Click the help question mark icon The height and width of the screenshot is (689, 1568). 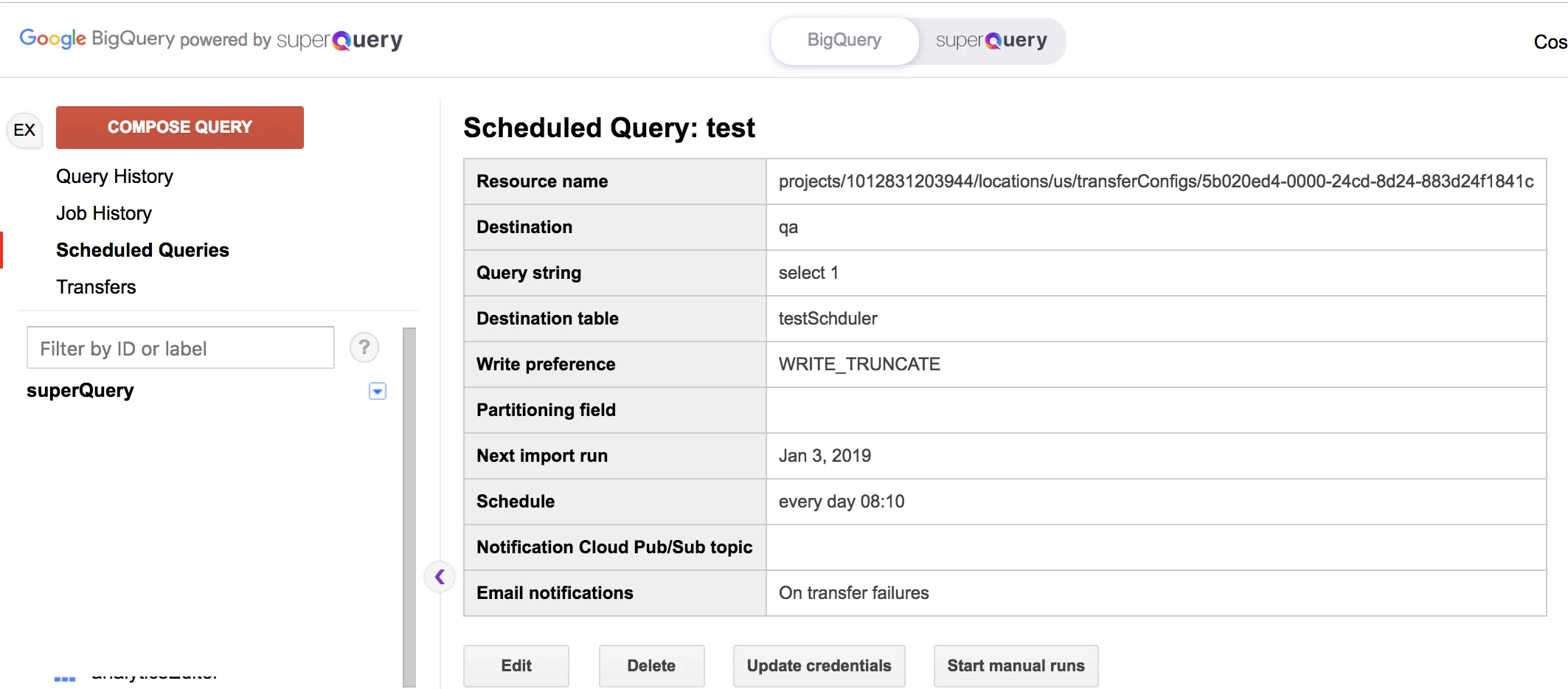[x=364, y=347]
